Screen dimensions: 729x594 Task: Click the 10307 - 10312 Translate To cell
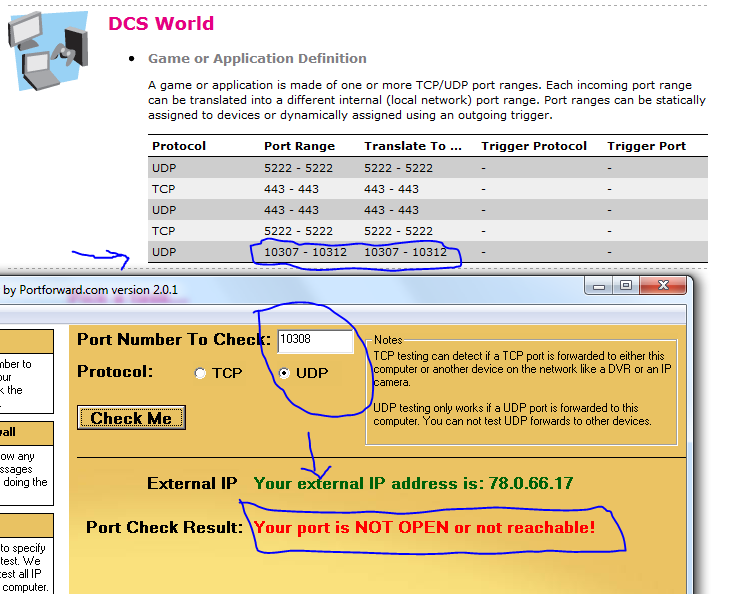405,252
